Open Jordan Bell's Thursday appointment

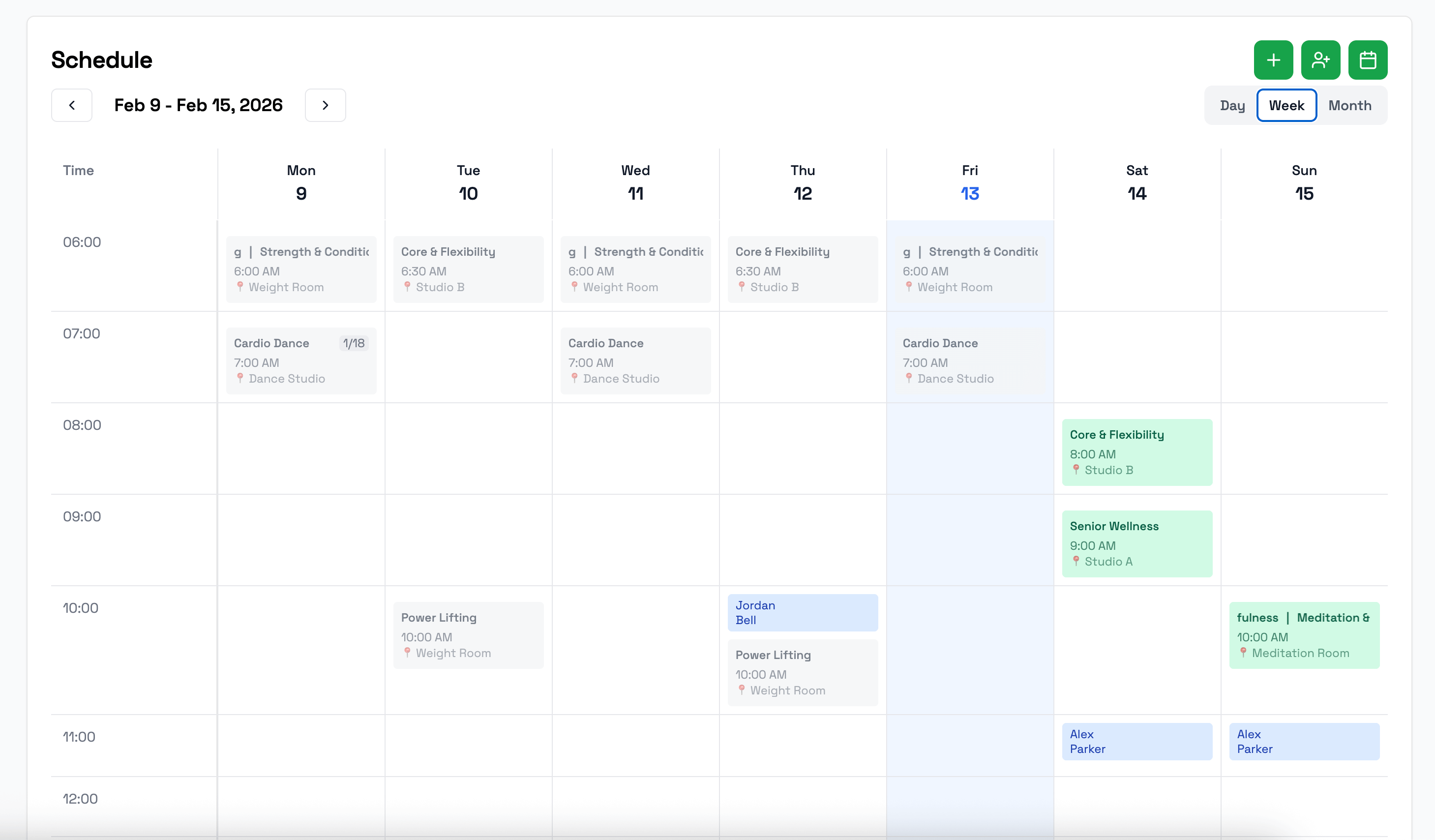point(803,612)
